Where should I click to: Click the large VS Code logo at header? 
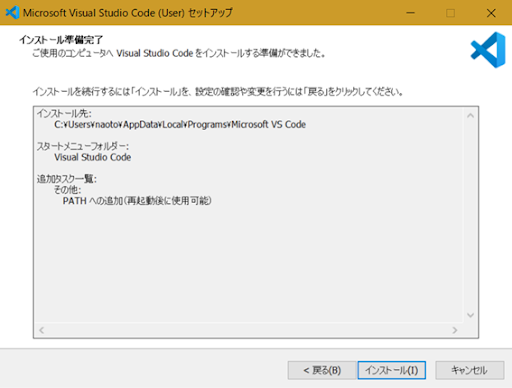(x=488, y=50)
